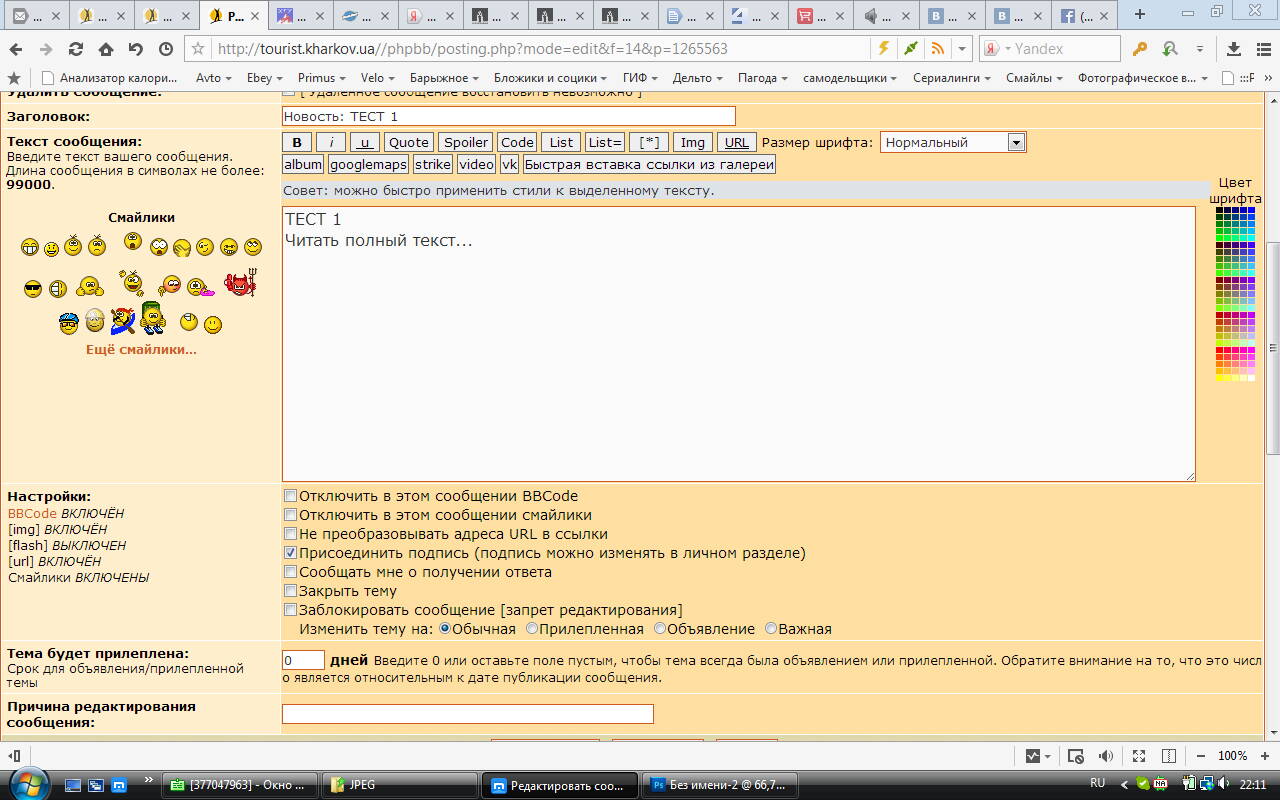1280x800 pixels.
Task: Click the browser reload icon
Action: [76, 49]
